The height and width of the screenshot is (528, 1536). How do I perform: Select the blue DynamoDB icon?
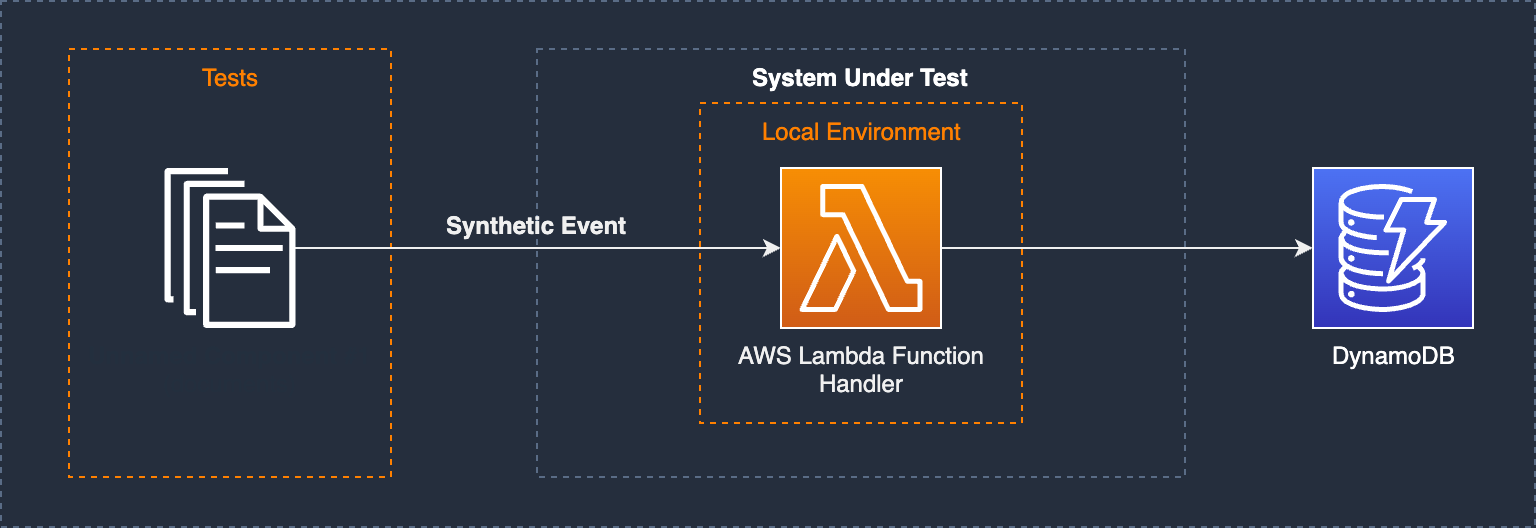[x=1392, y=248]
